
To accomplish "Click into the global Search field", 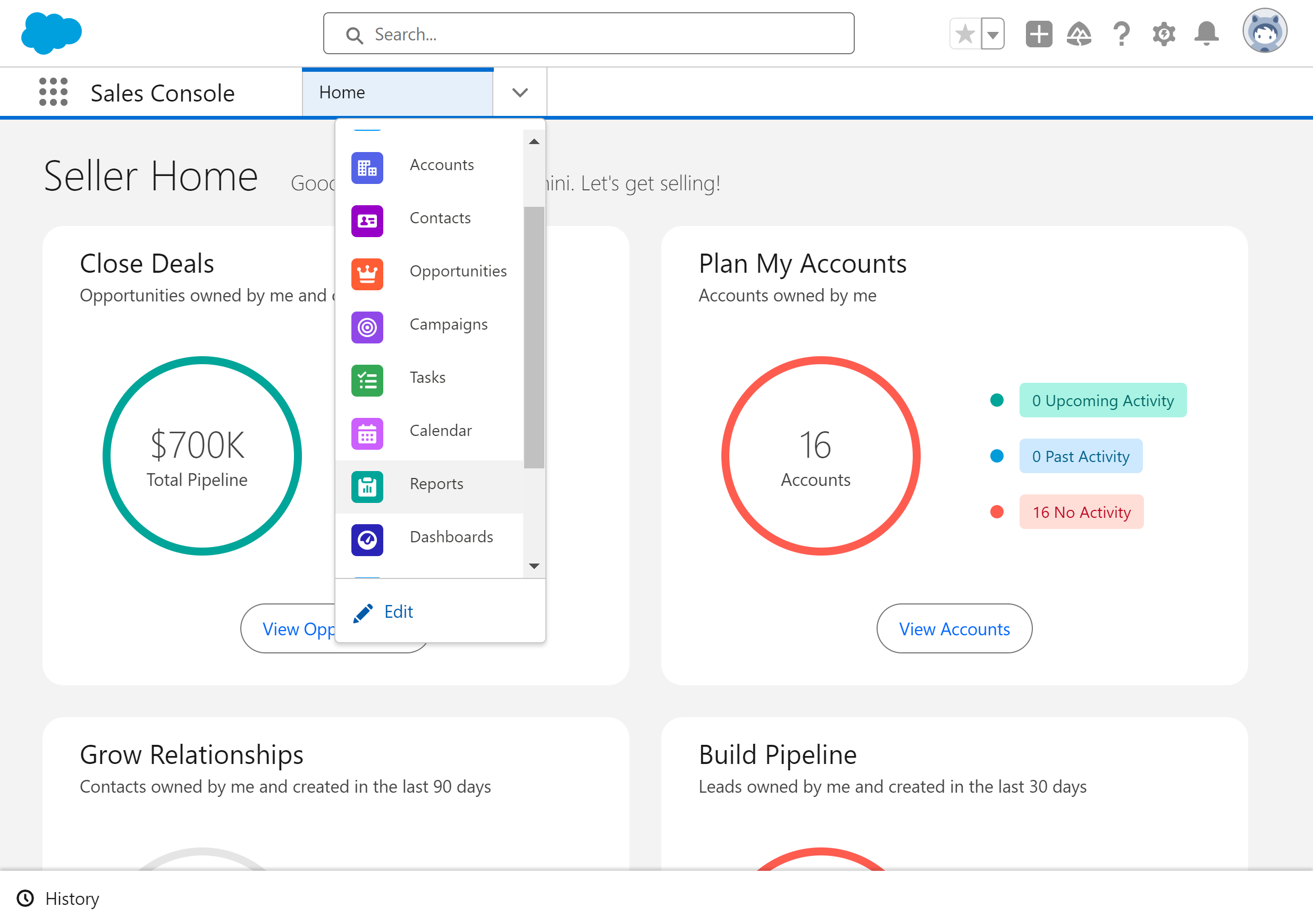I will [x=588, y=33].
